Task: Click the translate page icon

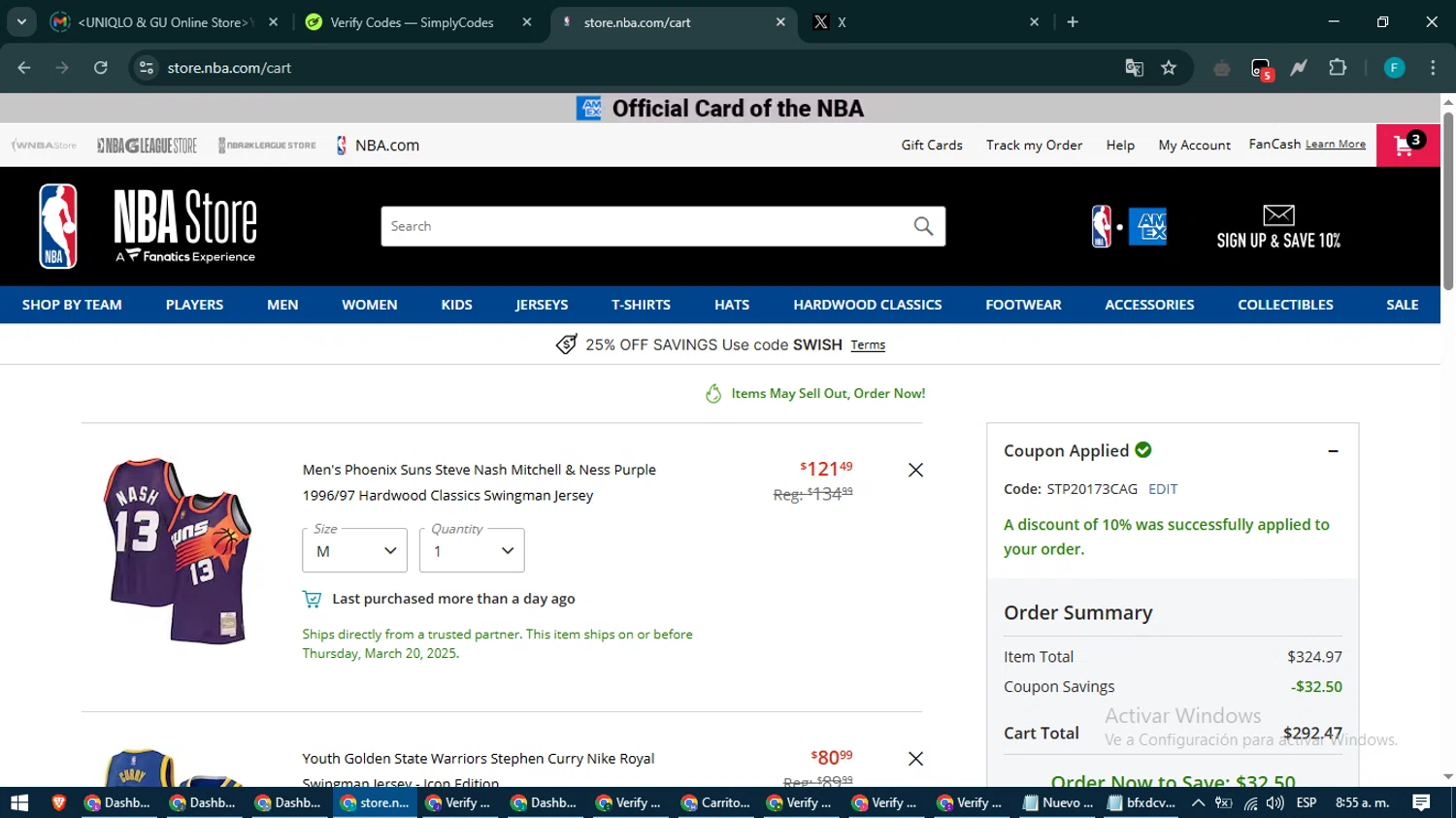Action: click(1134, 68)
